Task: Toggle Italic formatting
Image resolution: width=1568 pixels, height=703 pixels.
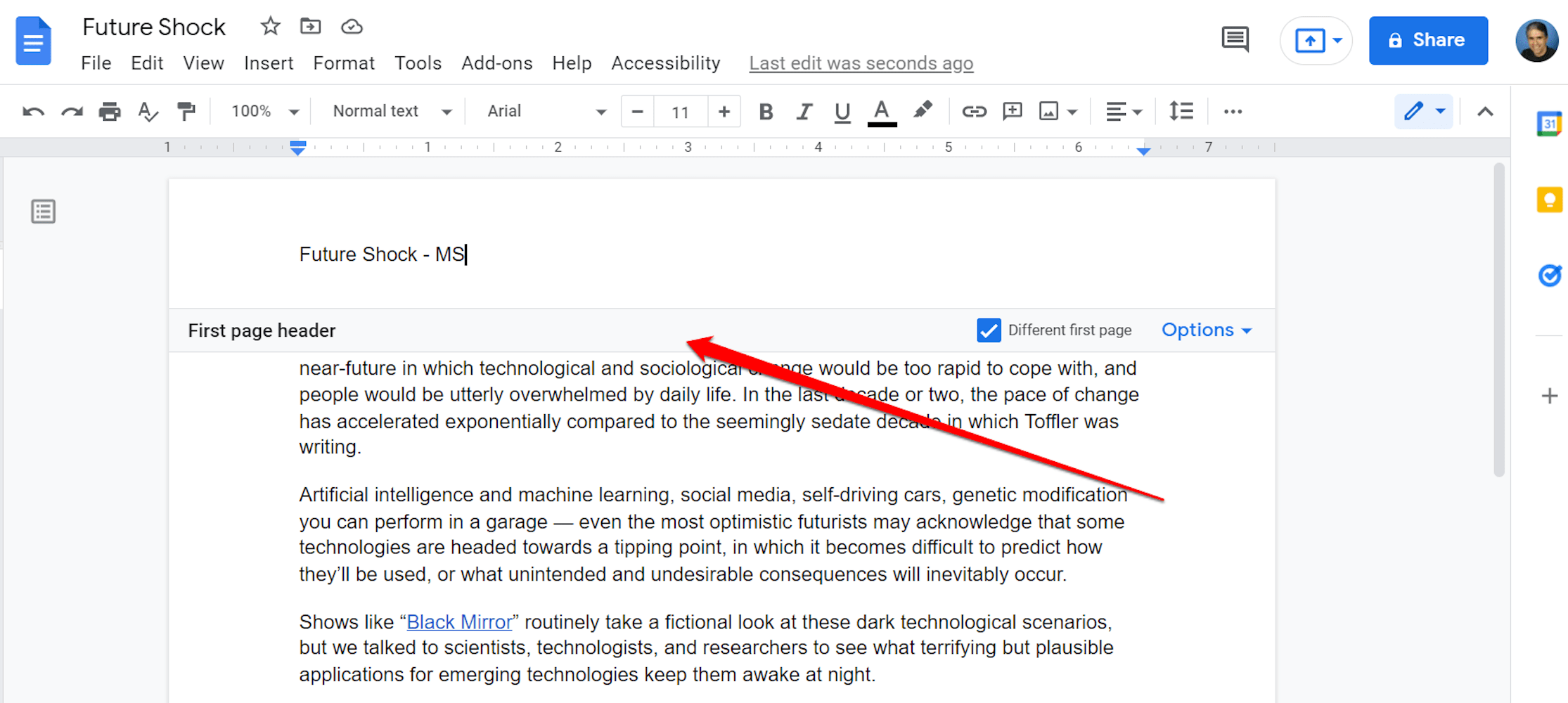Action: click(804, 112)
